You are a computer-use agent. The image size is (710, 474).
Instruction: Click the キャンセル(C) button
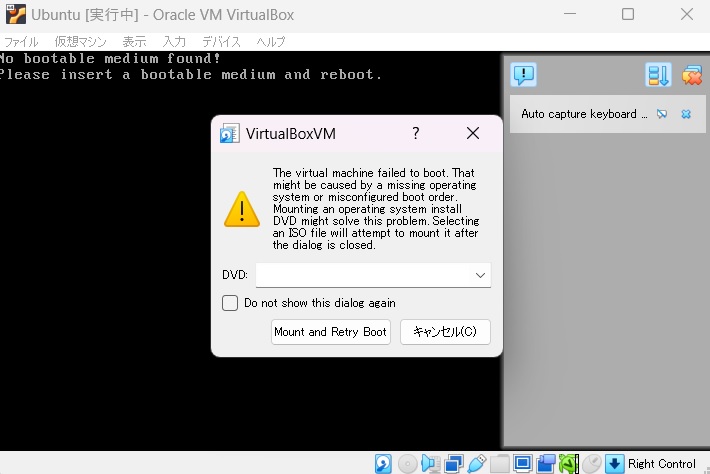point(445,332)
